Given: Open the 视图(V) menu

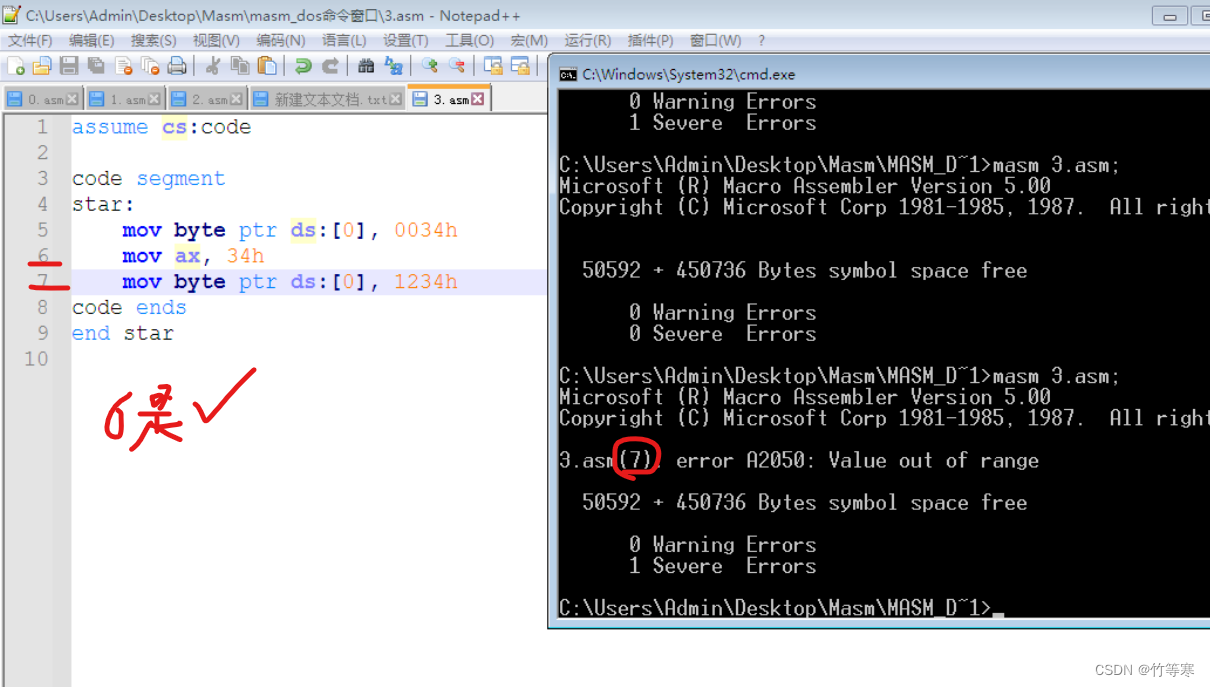Looking at the screenshot, I should coord(216,40).
